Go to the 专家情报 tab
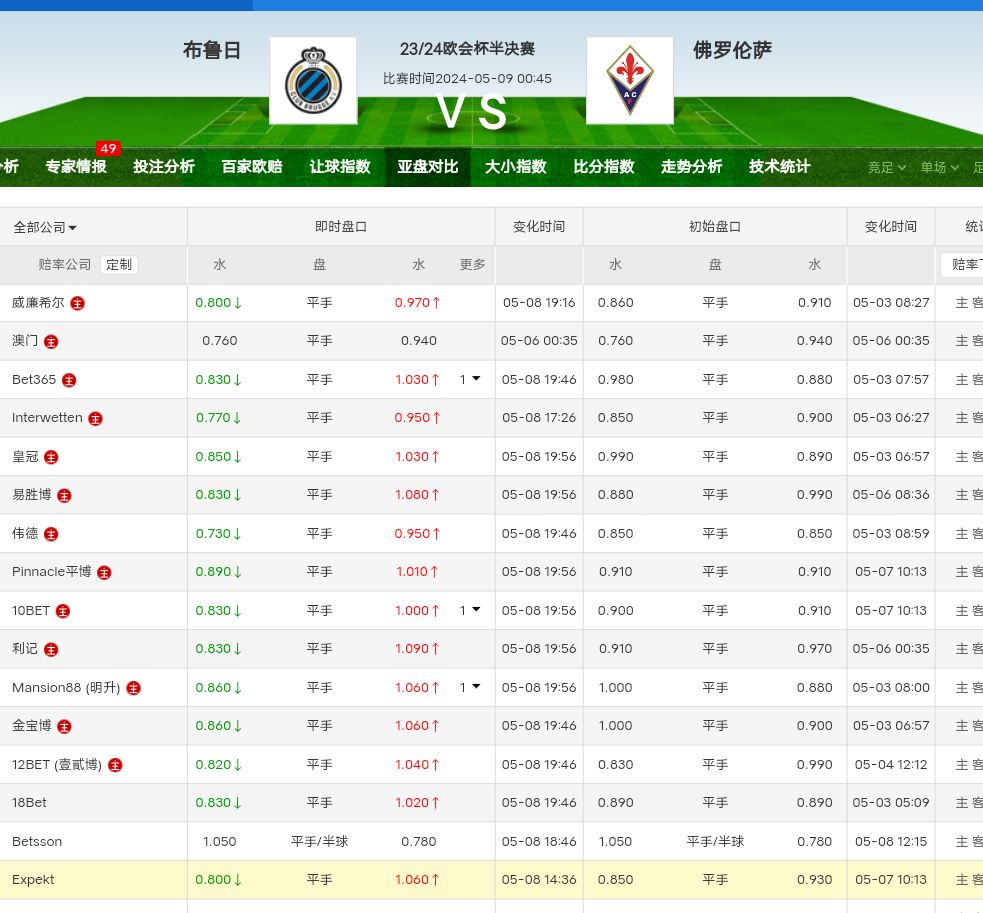 click(76, 167)
